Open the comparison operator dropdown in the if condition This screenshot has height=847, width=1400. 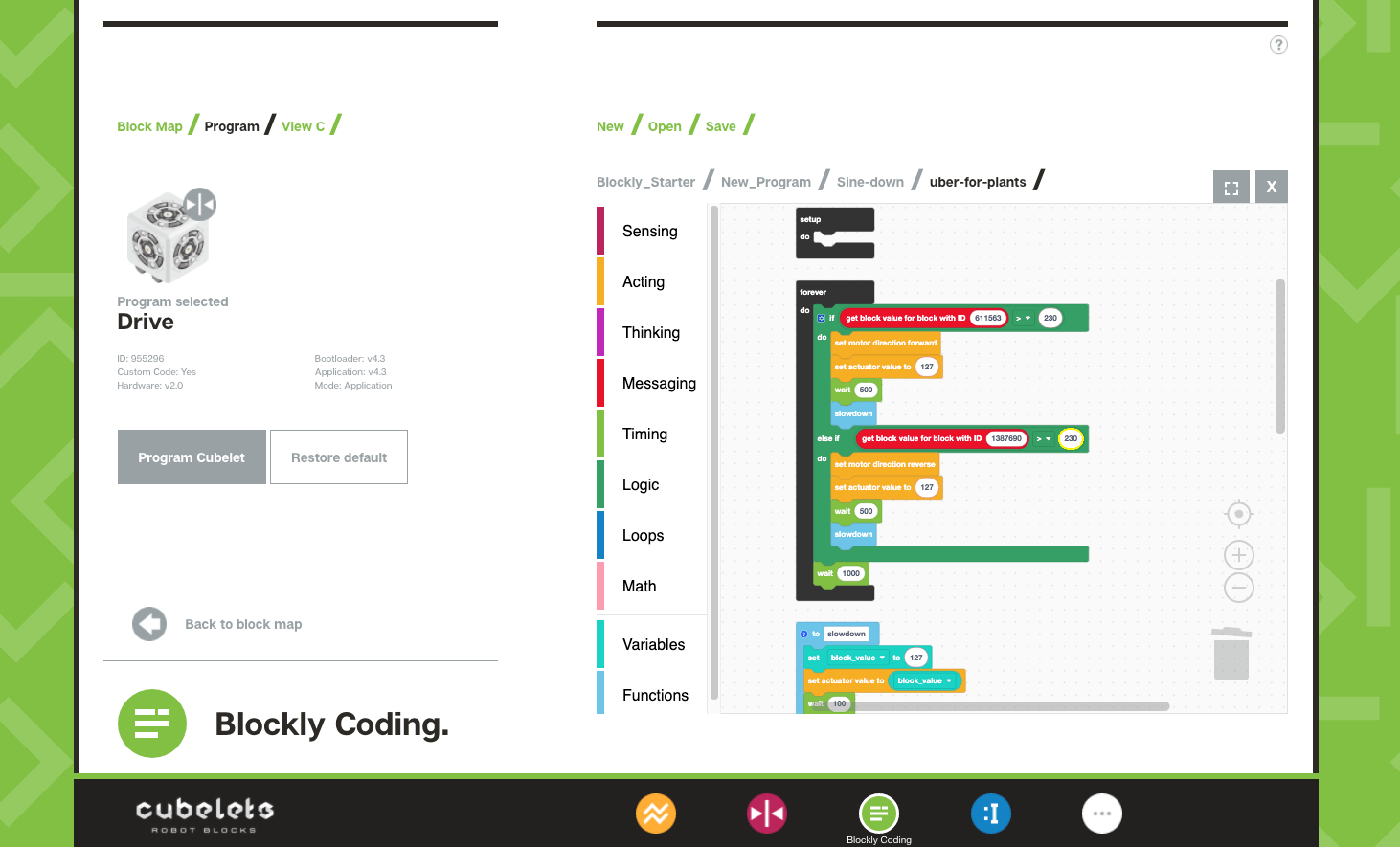1023,318
